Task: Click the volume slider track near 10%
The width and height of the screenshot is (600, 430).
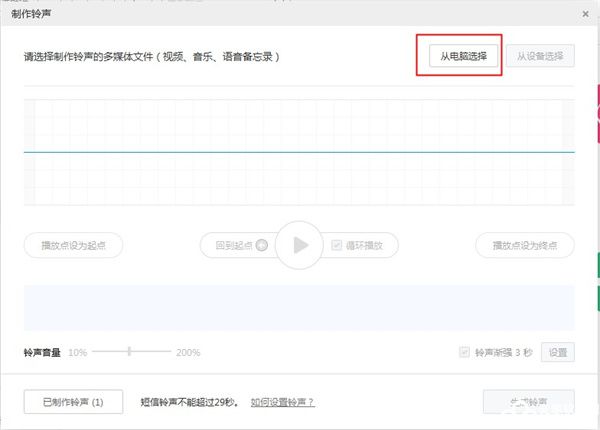Action: point(100,352)
